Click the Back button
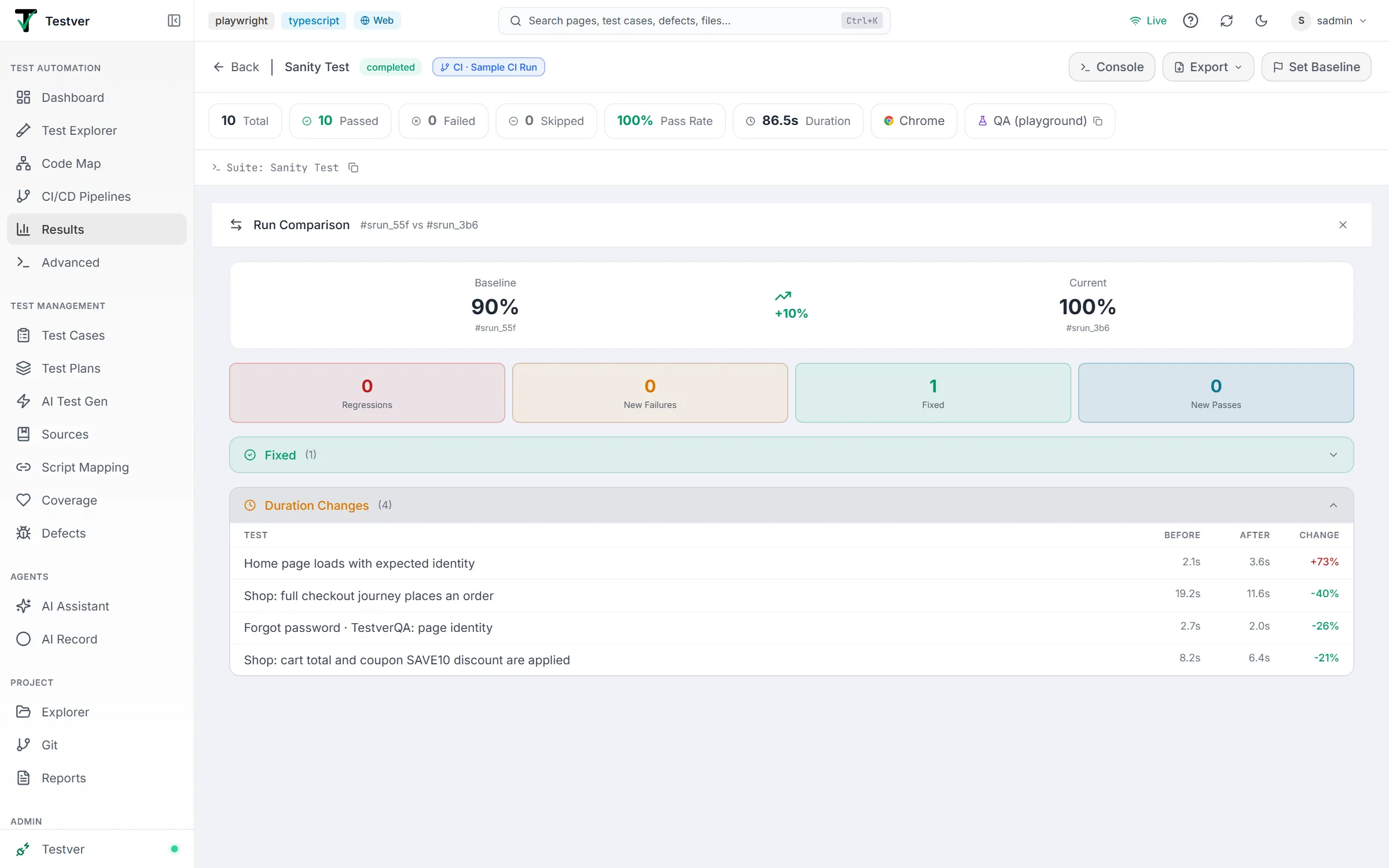 tap(236, 67)
